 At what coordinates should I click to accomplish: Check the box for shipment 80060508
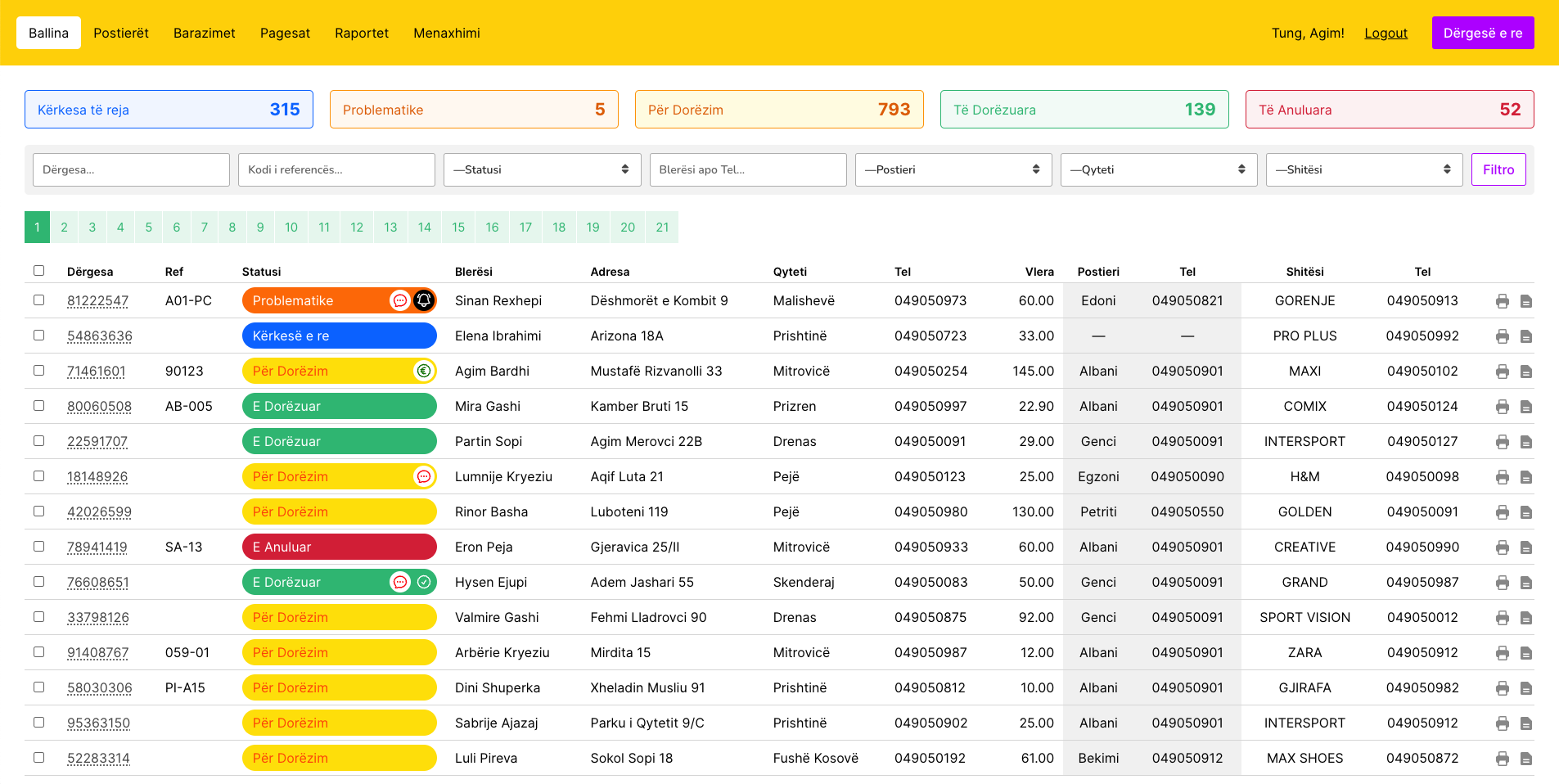pyautogui.click(x=38, y=406)
